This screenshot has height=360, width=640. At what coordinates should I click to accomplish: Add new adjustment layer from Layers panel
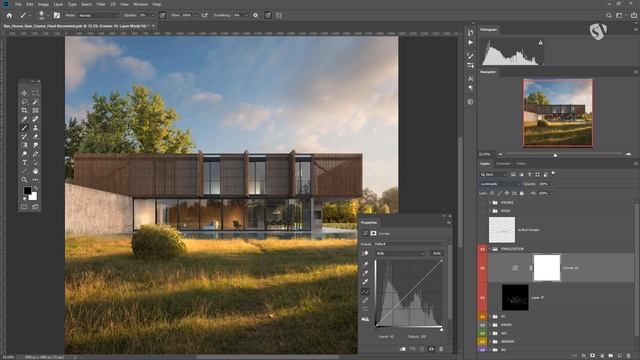[602, 356]
